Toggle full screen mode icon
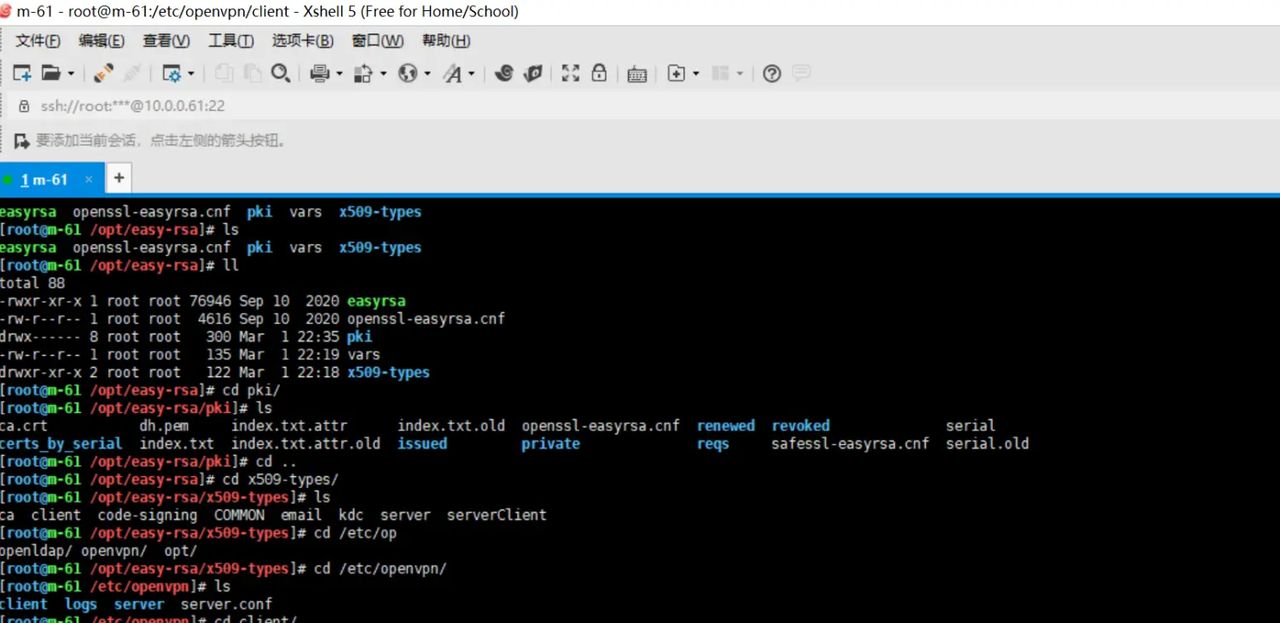Viewport: 1280px width, 623px height. [x=570, y=73]
